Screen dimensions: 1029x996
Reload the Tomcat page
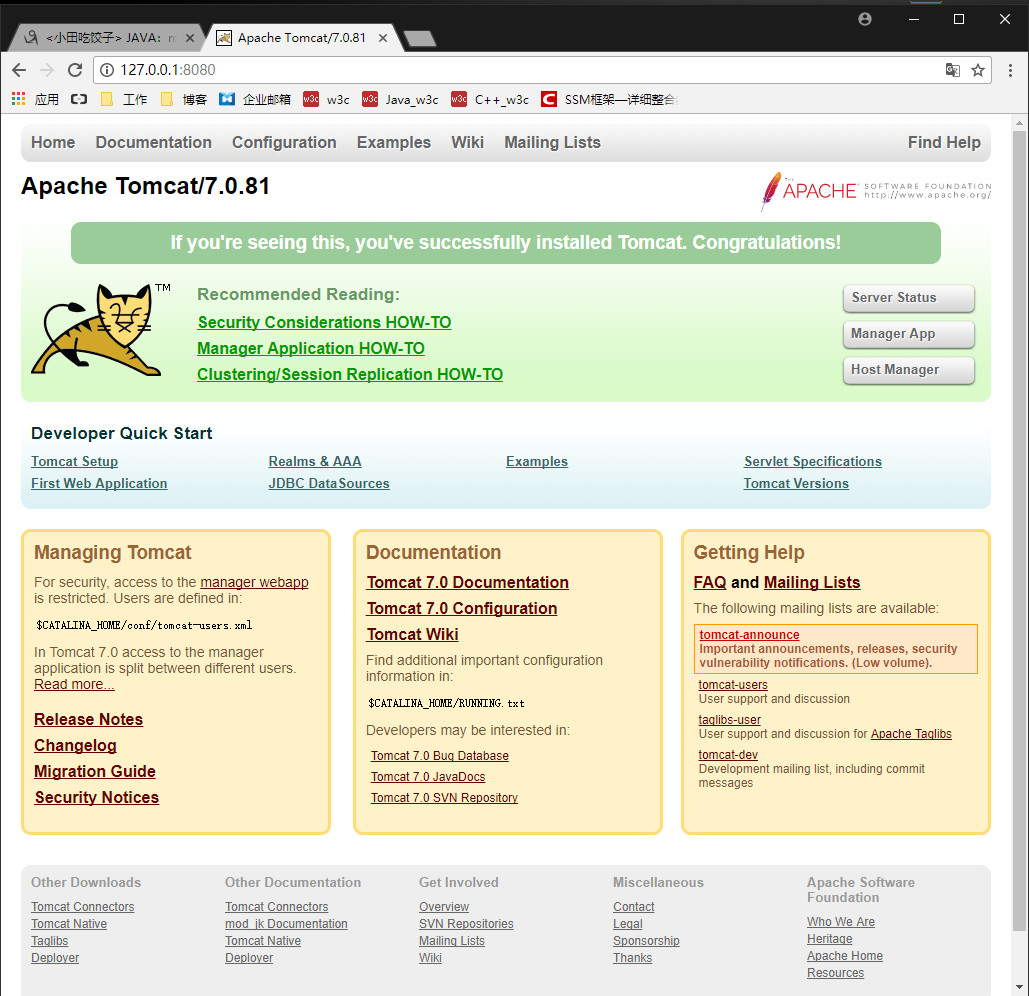coord(75,70)
